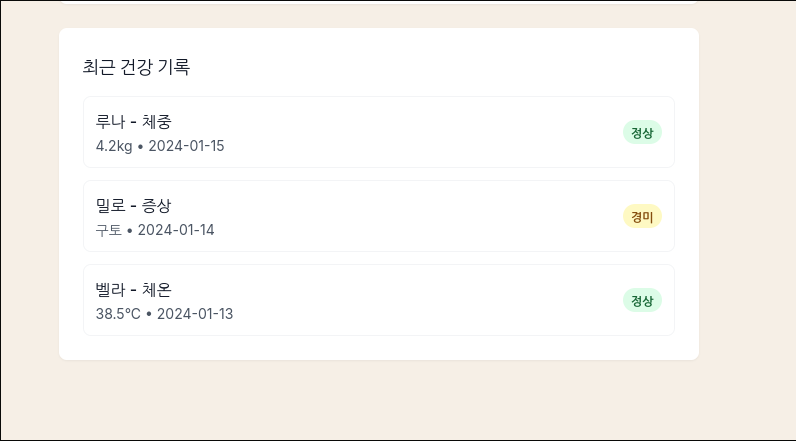Click the 4.2kg weight value
This screenshot has height=441, width=796.
113,146
